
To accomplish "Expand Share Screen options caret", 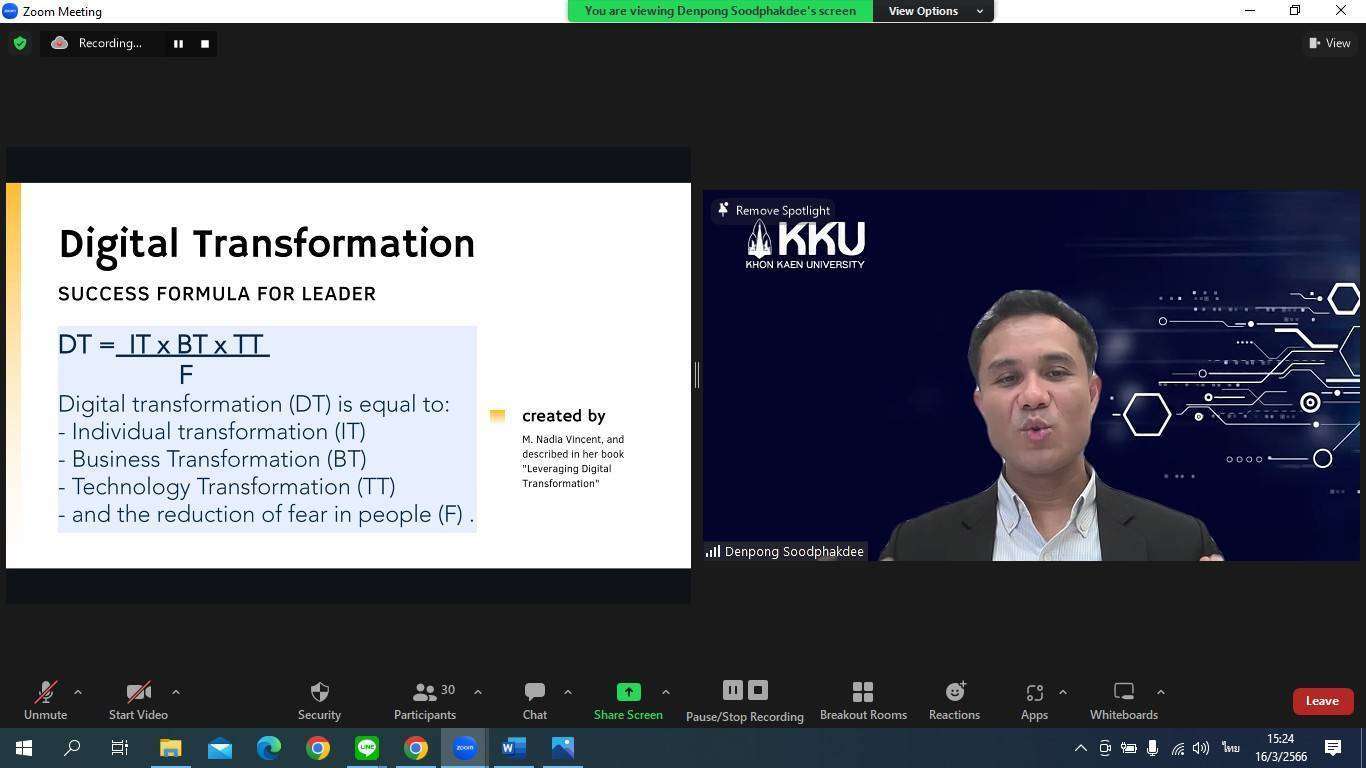I will tap(665, 692).
